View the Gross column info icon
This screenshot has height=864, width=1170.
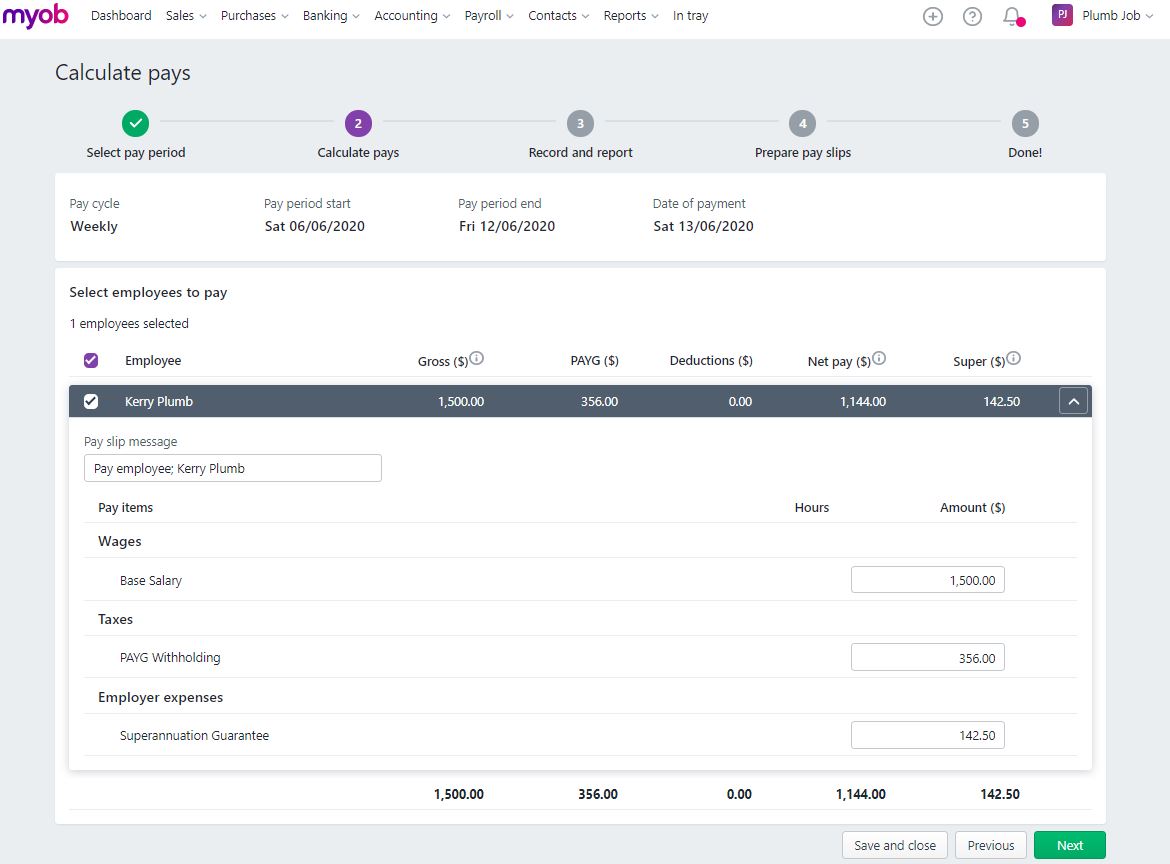click(477, 356)
